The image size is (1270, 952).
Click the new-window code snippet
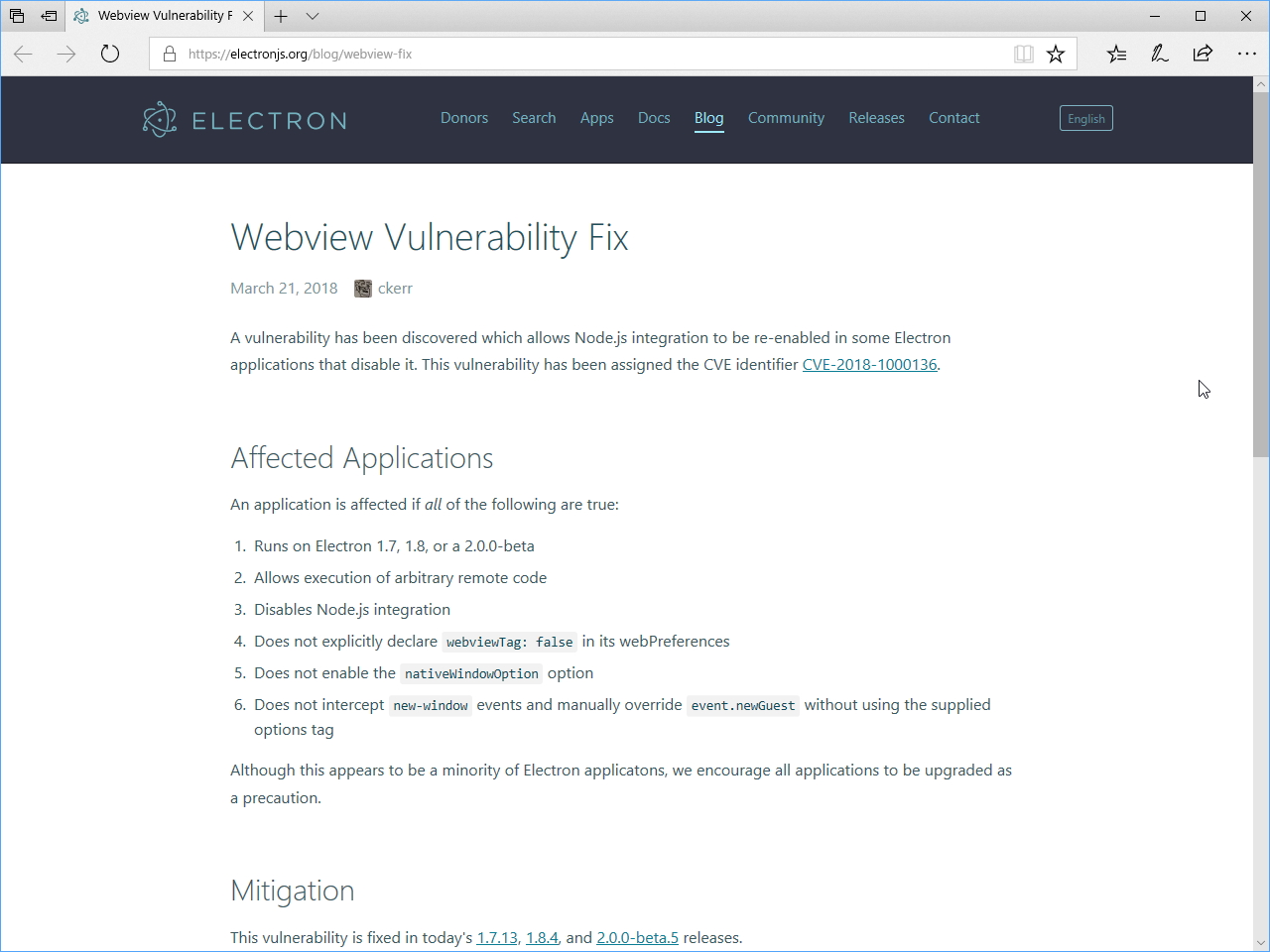431,706
